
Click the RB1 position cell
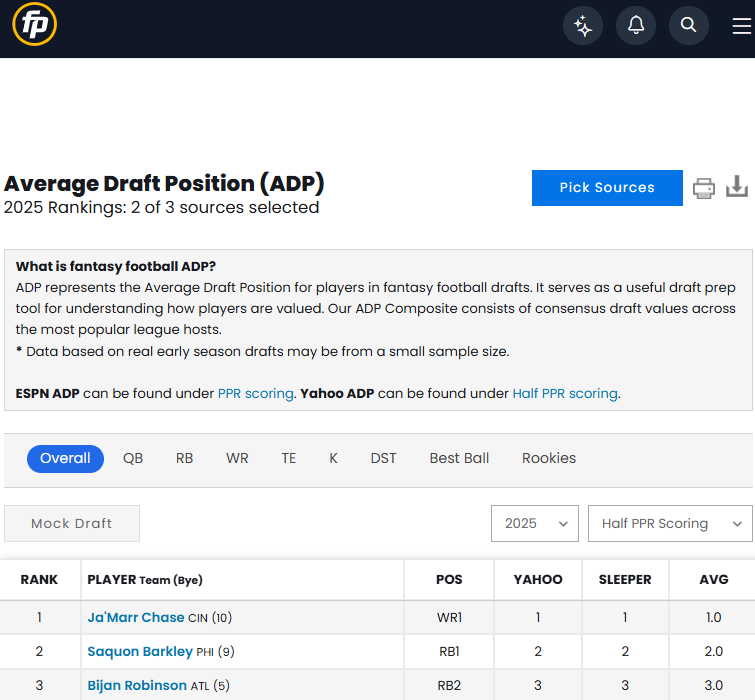pos(449,651)
